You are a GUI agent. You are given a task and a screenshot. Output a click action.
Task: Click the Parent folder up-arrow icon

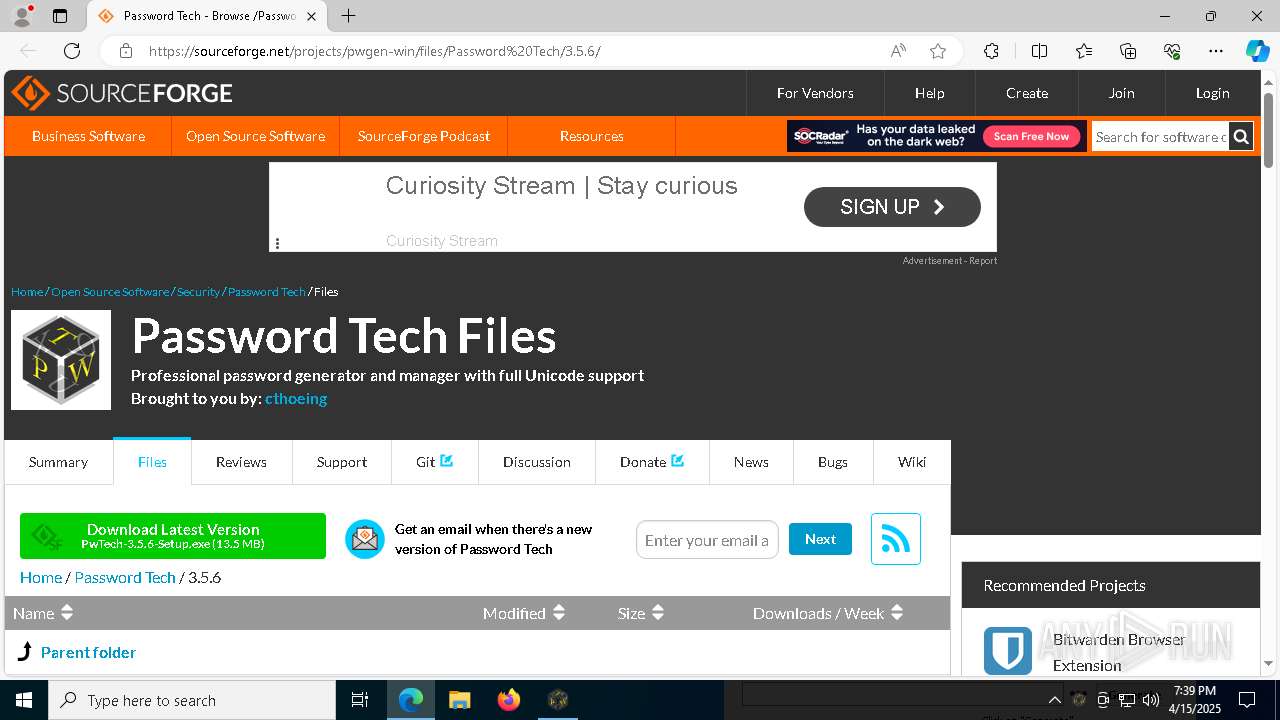(25, 652)
